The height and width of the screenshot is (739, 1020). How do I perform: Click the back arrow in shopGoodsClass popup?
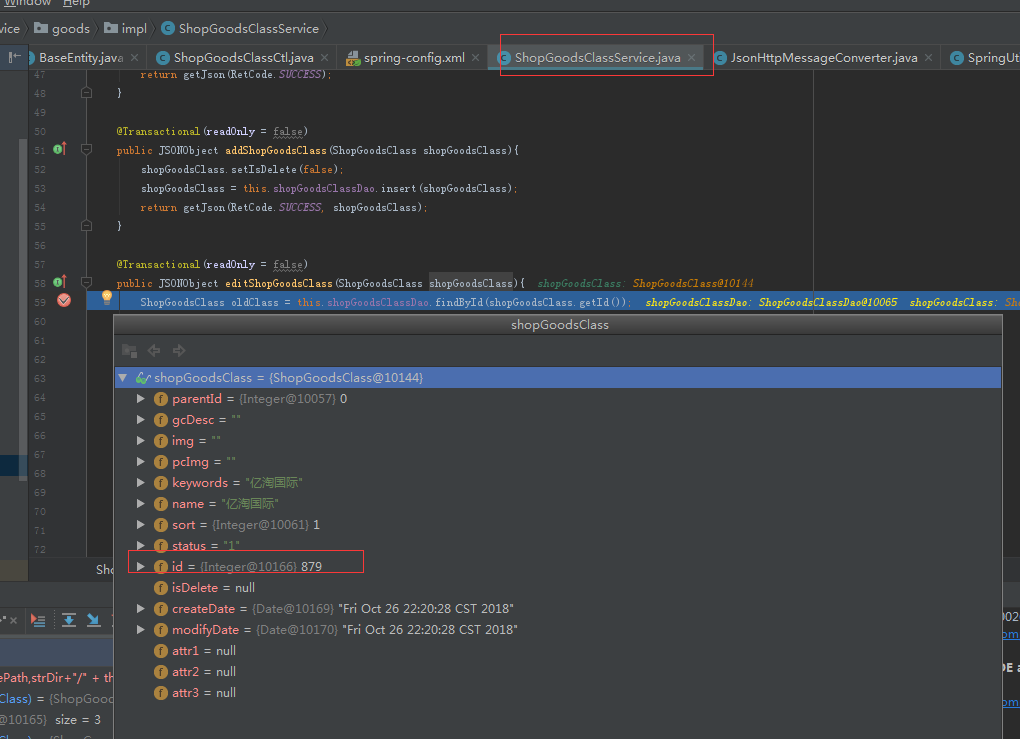click(x=154, y=351)
